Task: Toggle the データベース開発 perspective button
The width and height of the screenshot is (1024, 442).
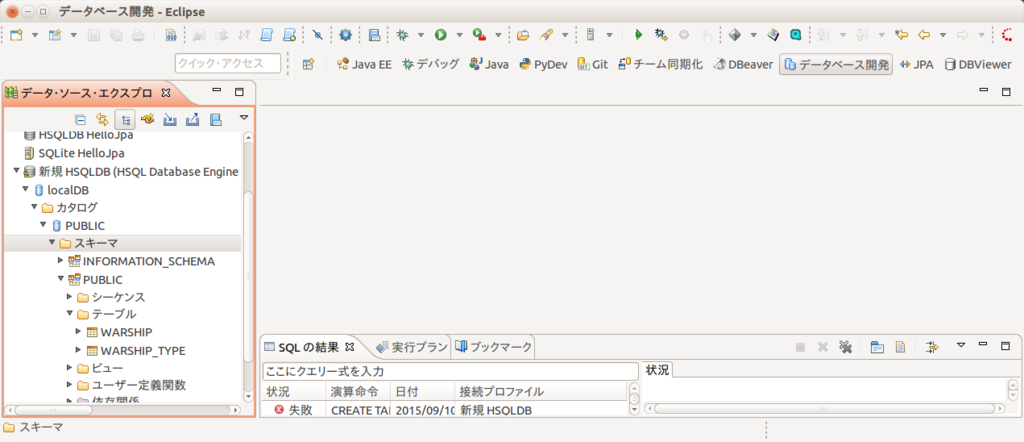Action: click(836, 65)
